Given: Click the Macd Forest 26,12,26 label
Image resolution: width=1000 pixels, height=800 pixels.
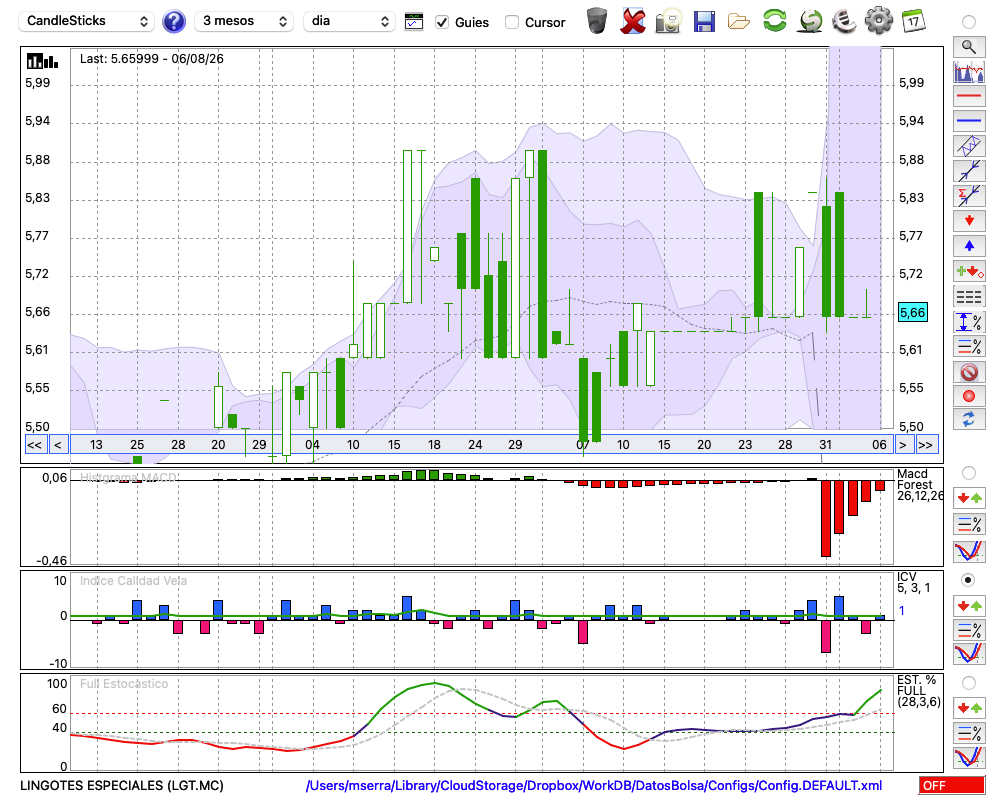Looking at the screenshot, I should point(919,485).
